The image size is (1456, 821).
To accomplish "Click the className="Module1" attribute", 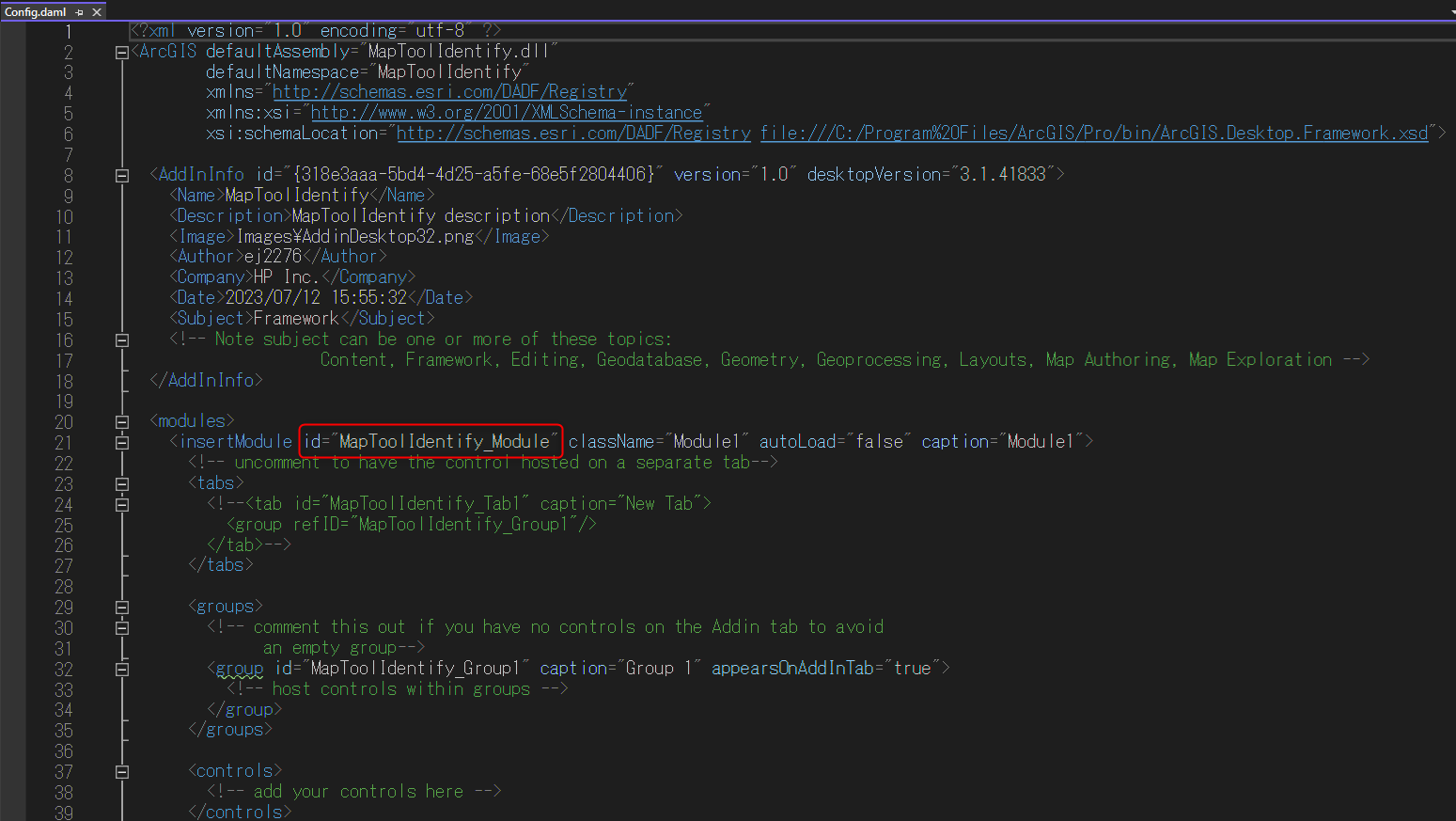I will pyautogui.click(x=659, y=442).
